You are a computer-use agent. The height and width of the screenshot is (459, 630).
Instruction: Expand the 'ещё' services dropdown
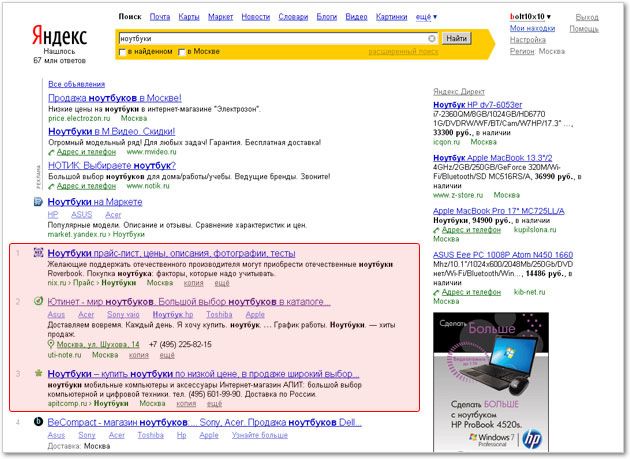(x=426, y=17)
